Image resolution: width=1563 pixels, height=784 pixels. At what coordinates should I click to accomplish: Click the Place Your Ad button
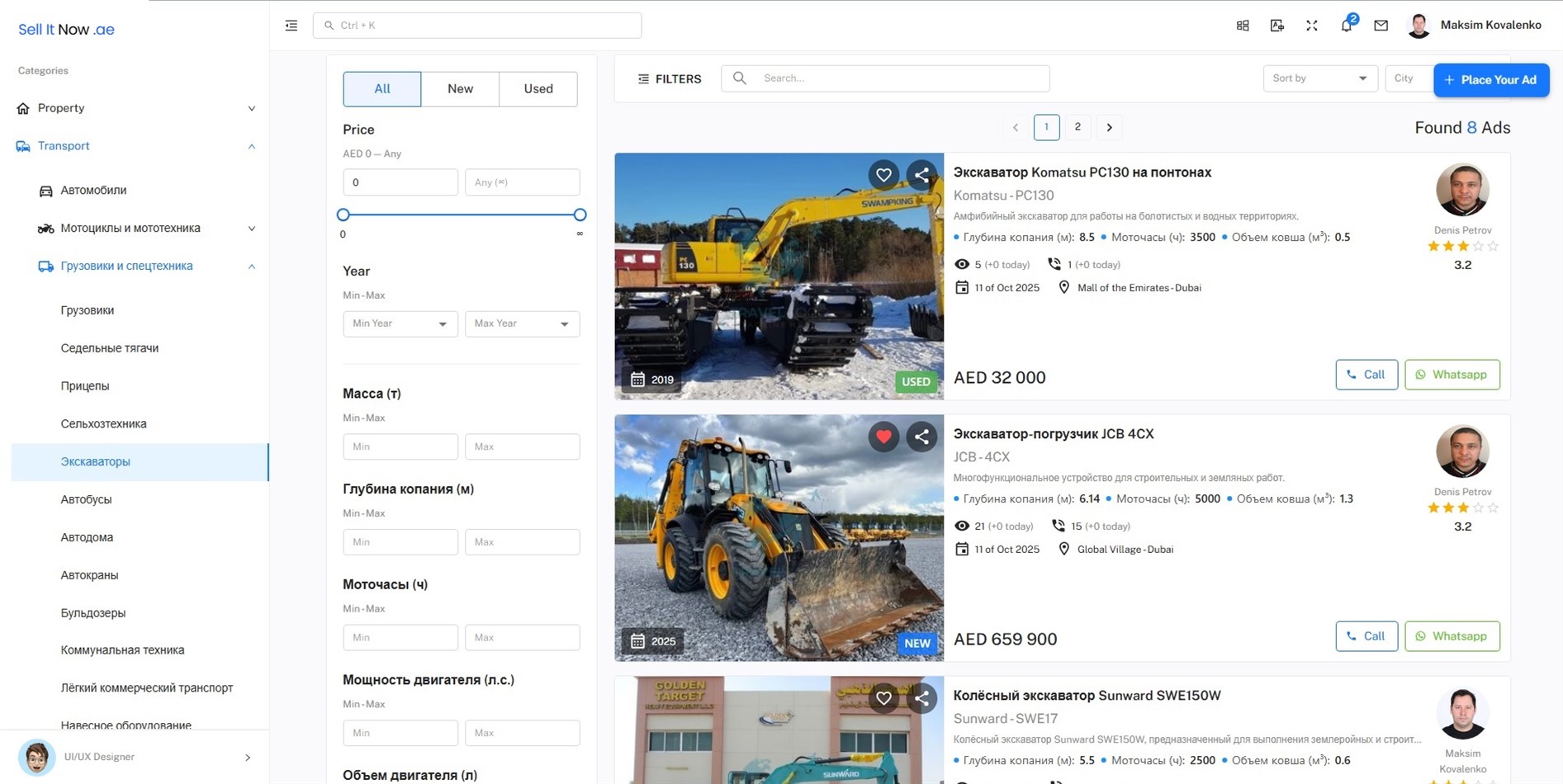coord(1490,80)
